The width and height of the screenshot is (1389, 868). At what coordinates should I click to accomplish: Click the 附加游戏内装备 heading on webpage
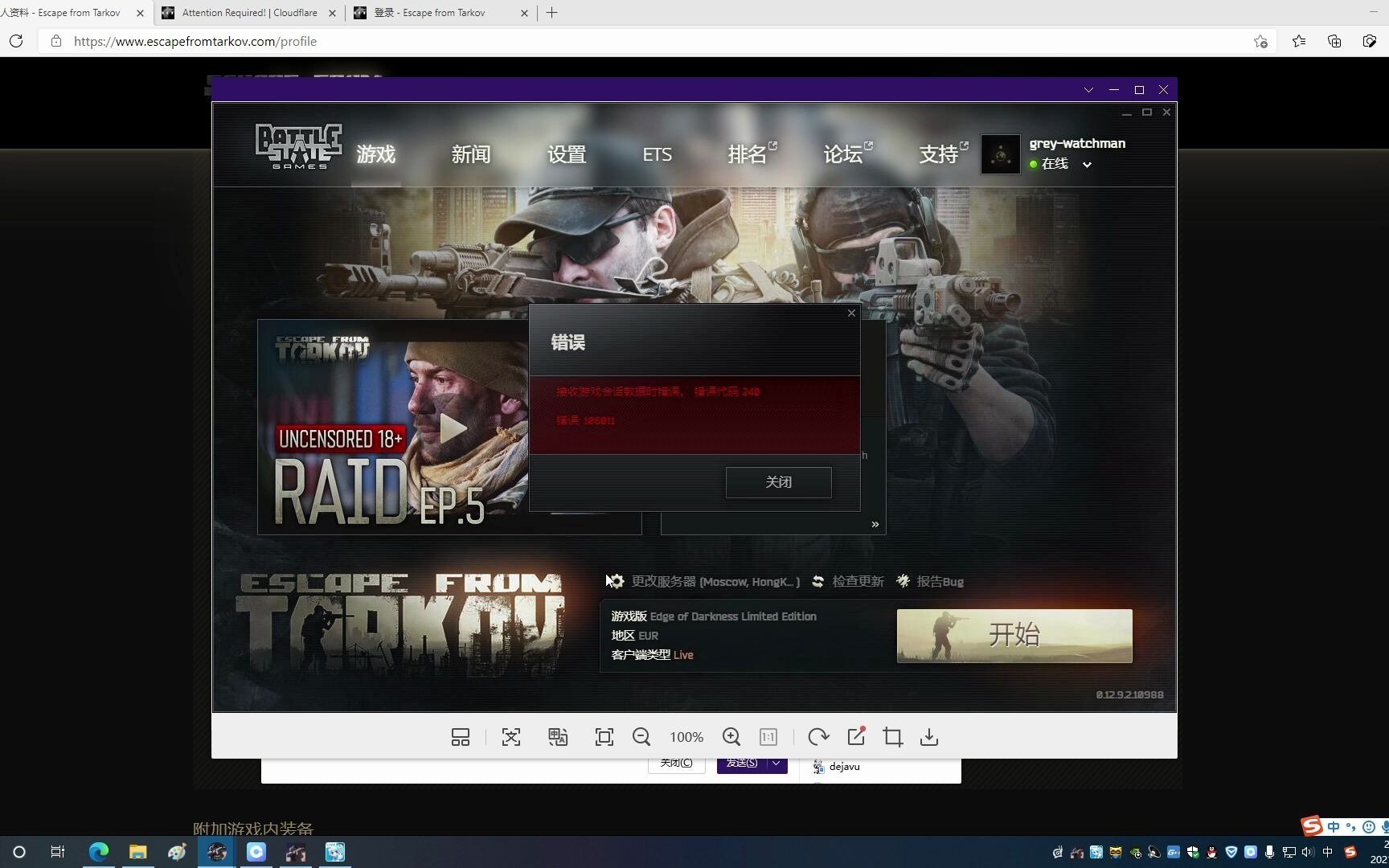click(253, 828)
